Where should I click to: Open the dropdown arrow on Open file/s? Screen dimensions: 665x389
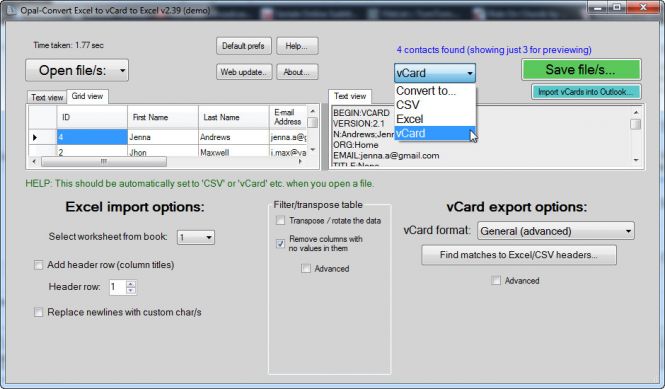click(x=122, y=70)
